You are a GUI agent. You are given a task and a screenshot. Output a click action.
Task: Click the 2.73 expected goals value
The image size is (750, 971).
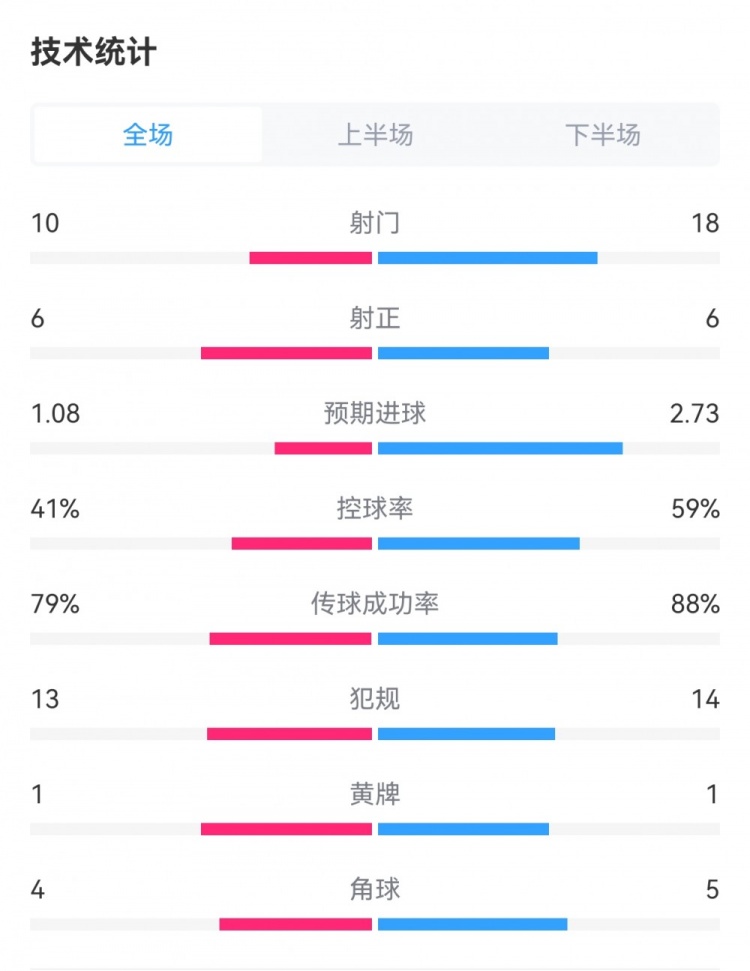(x=694, y=413)
